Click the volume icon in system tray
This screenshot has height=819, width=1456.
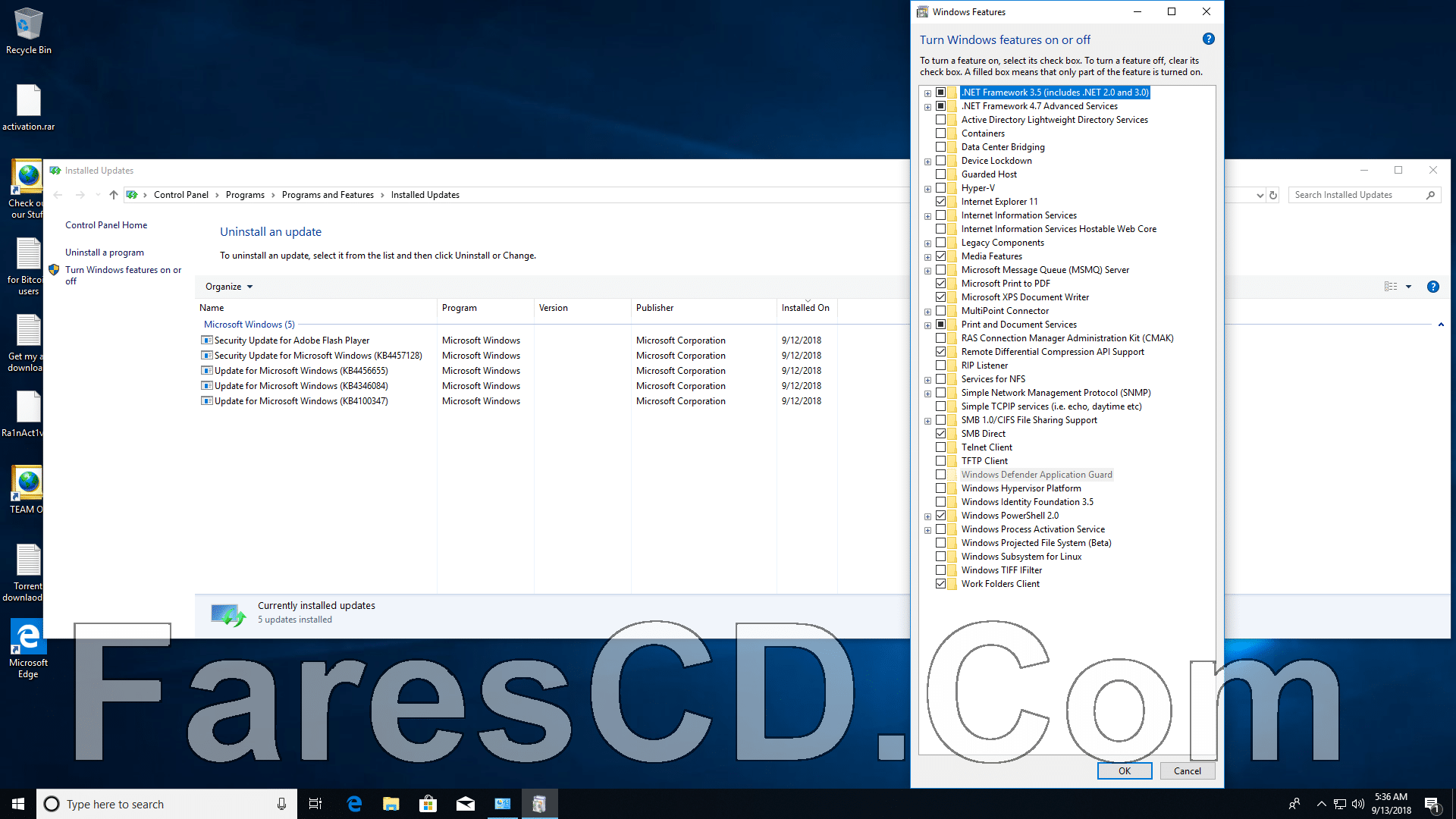point(1357,804)
